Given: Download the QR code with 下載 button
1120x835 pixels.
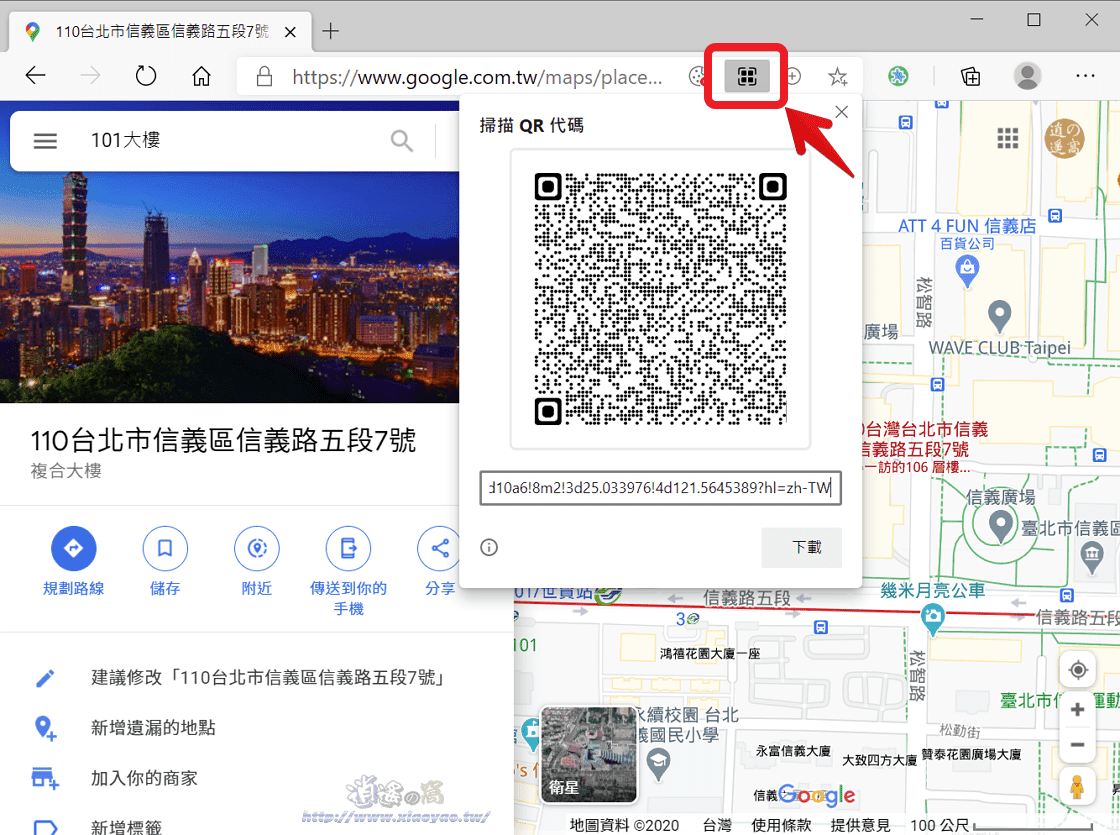Looking at the screenshot, I should (801, 548).
